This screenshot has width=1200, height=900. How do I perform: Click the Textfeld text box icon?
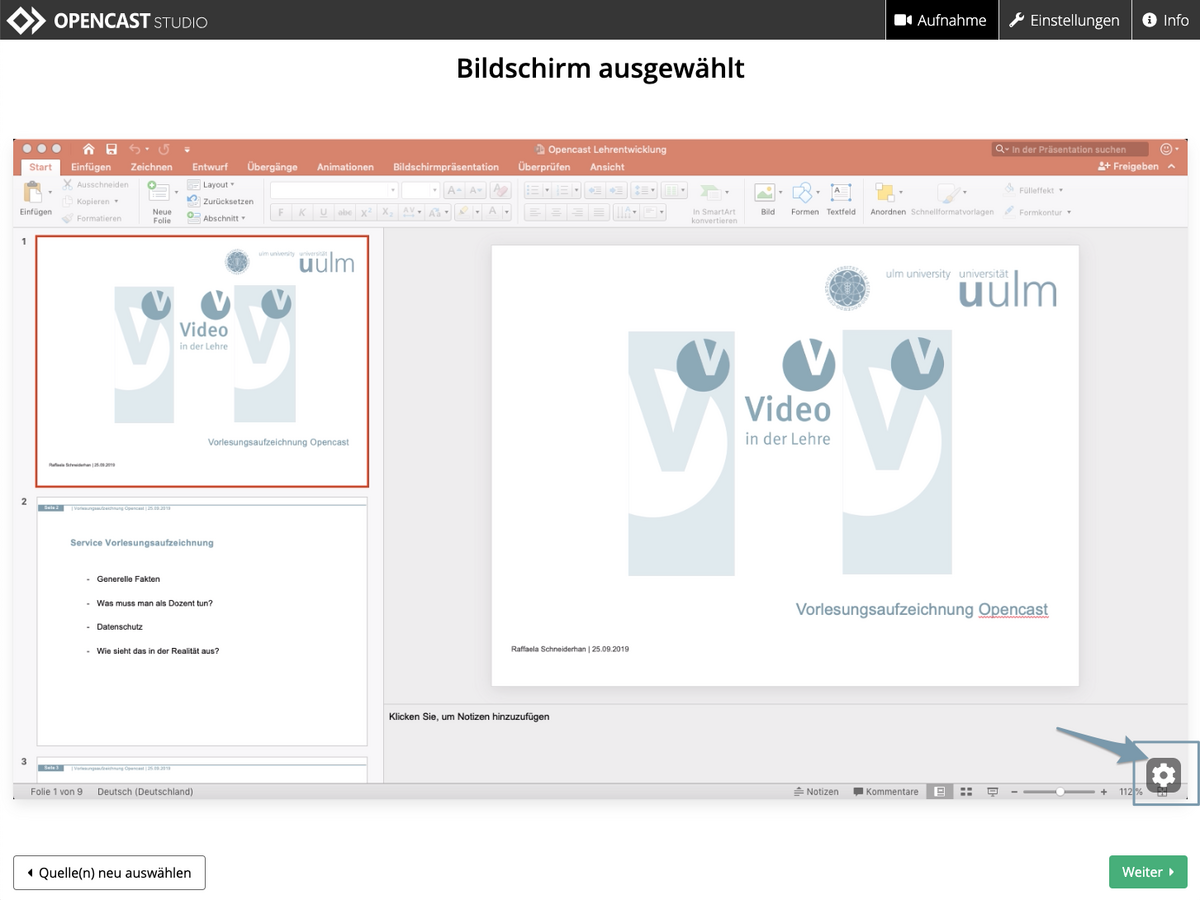pyautogui.click(x=841, y=192)
